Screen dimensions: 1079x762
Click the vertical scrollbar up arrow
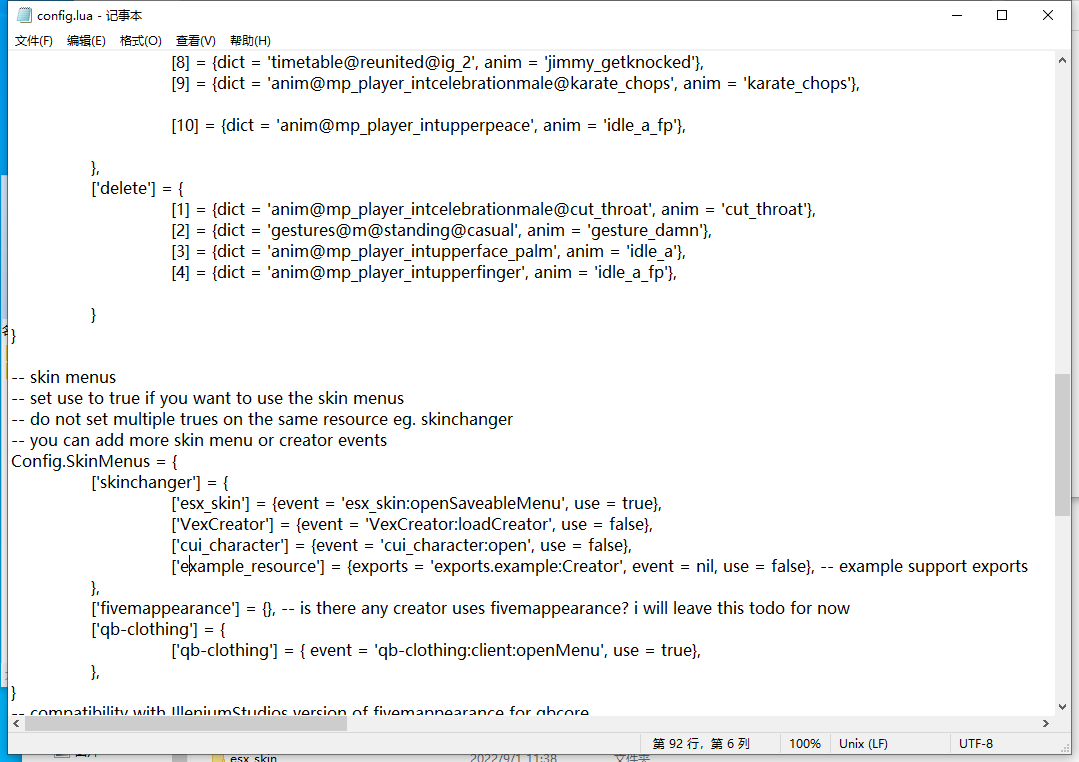(x=1064, y=59)
